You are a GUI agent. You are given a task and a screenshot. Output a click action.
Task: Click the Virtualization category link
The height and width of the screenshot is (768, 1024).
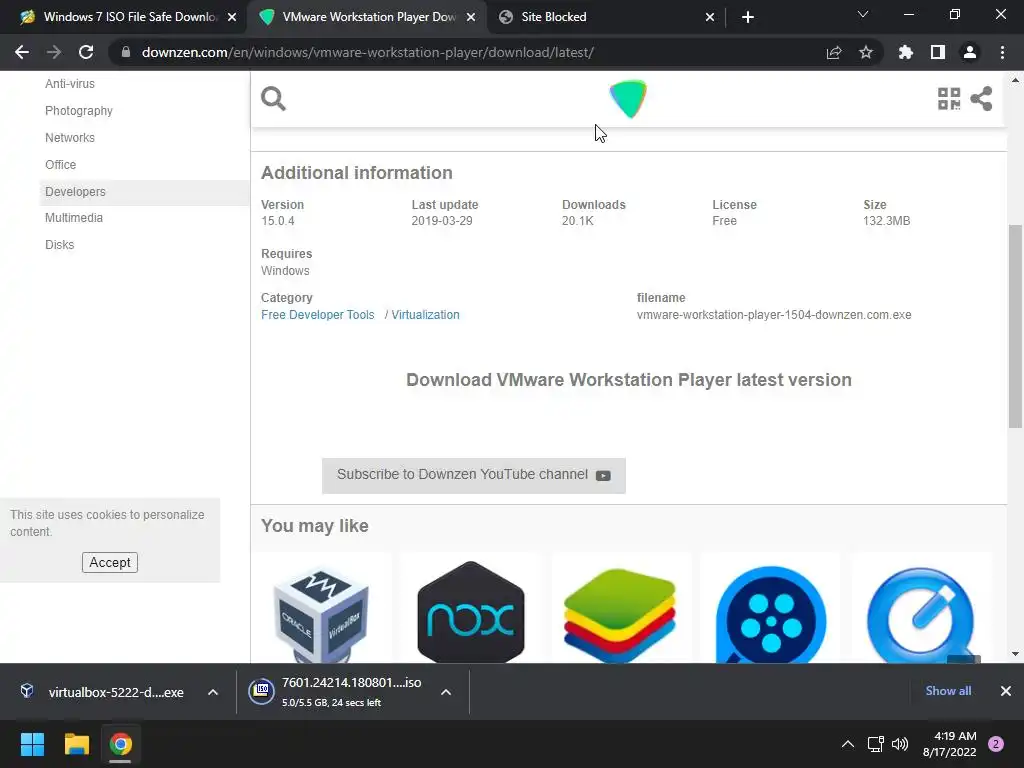(x=425, y=315)
